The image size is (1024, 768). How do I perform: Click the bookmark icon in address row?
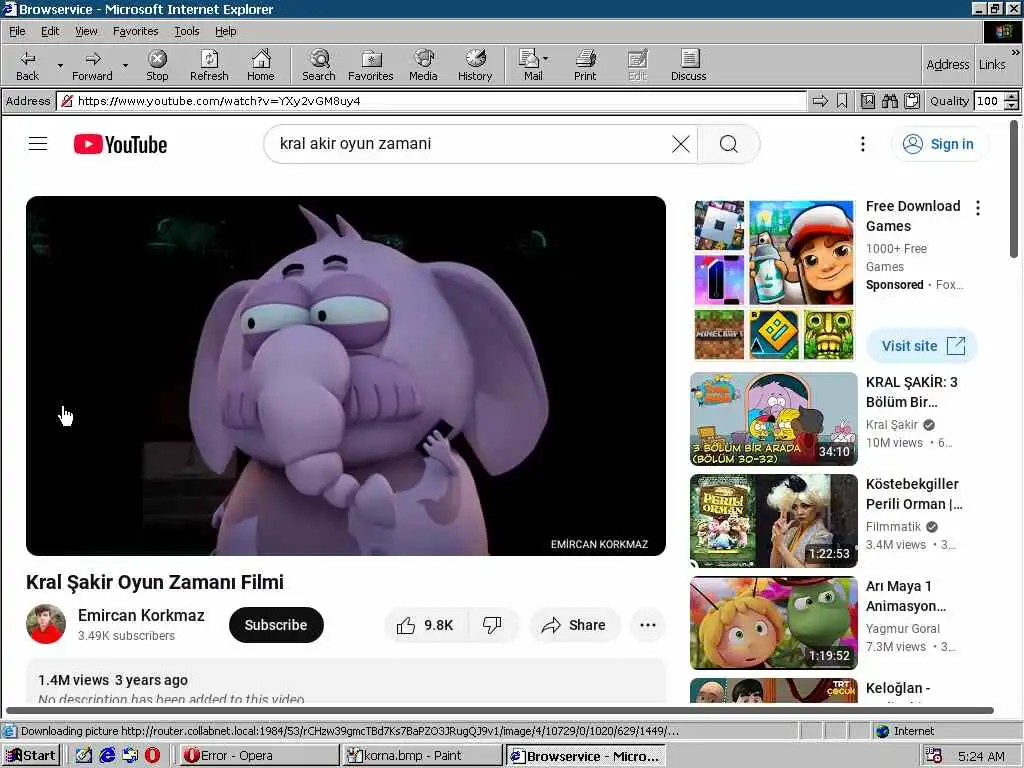point(842,101)
